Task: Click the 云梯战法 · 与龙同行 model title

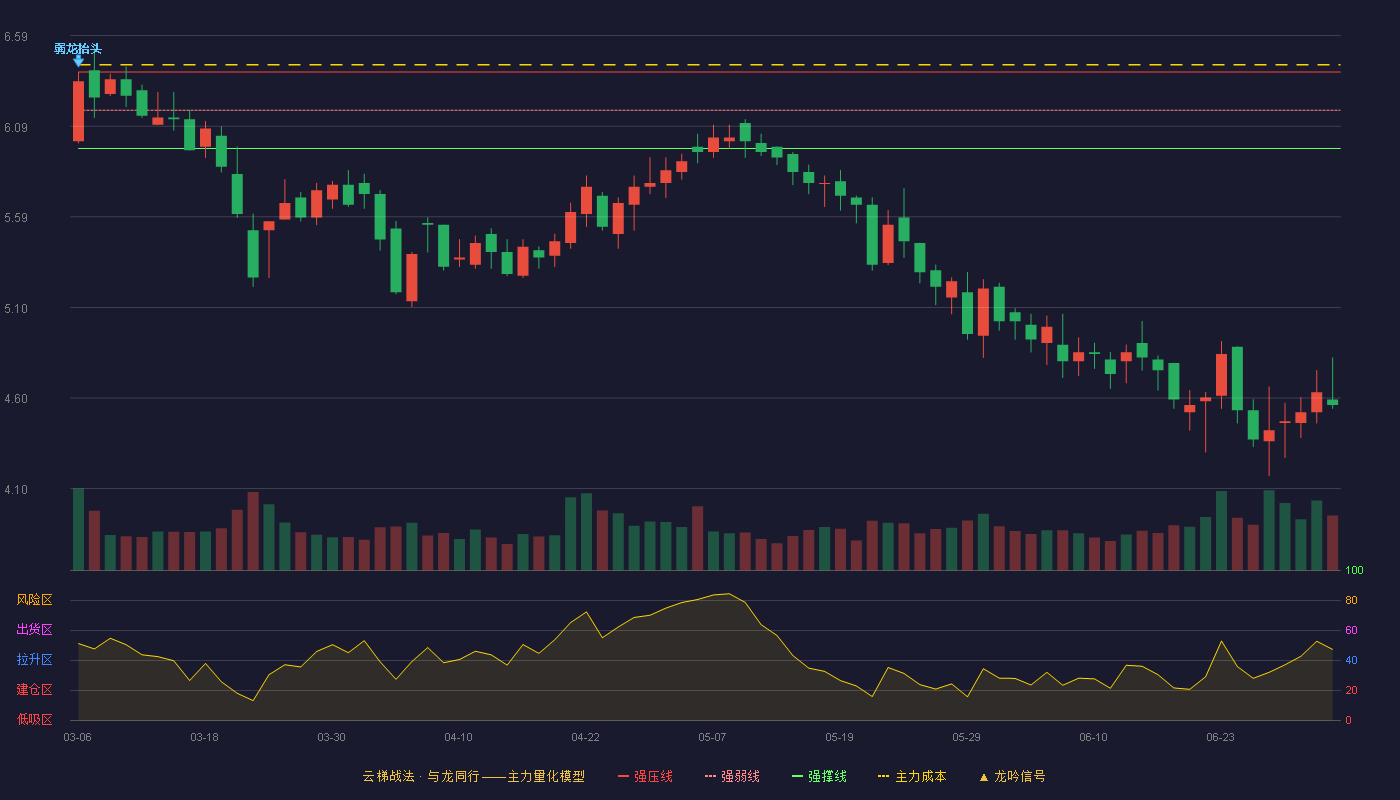Action: click(x=474, y=776)
